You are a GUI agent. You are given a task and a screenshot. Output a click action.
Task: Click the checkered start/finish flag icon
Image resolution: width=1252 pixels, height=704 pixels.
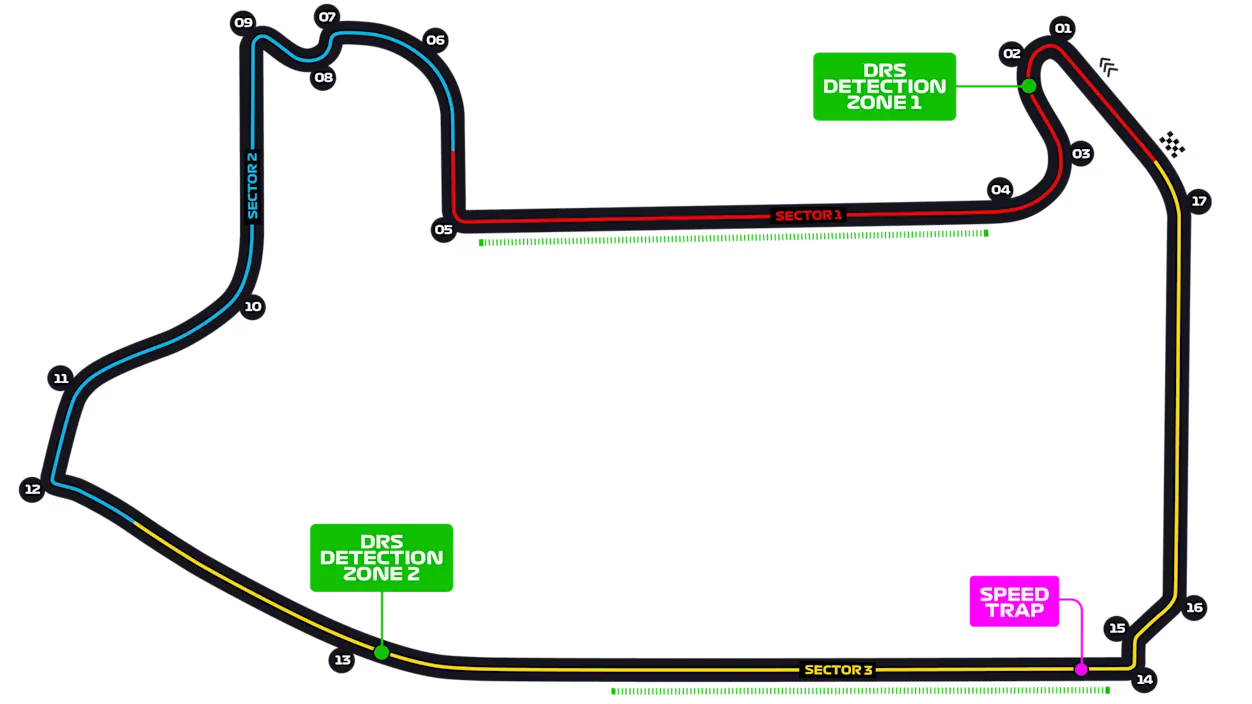click(x=1172, y=145)
